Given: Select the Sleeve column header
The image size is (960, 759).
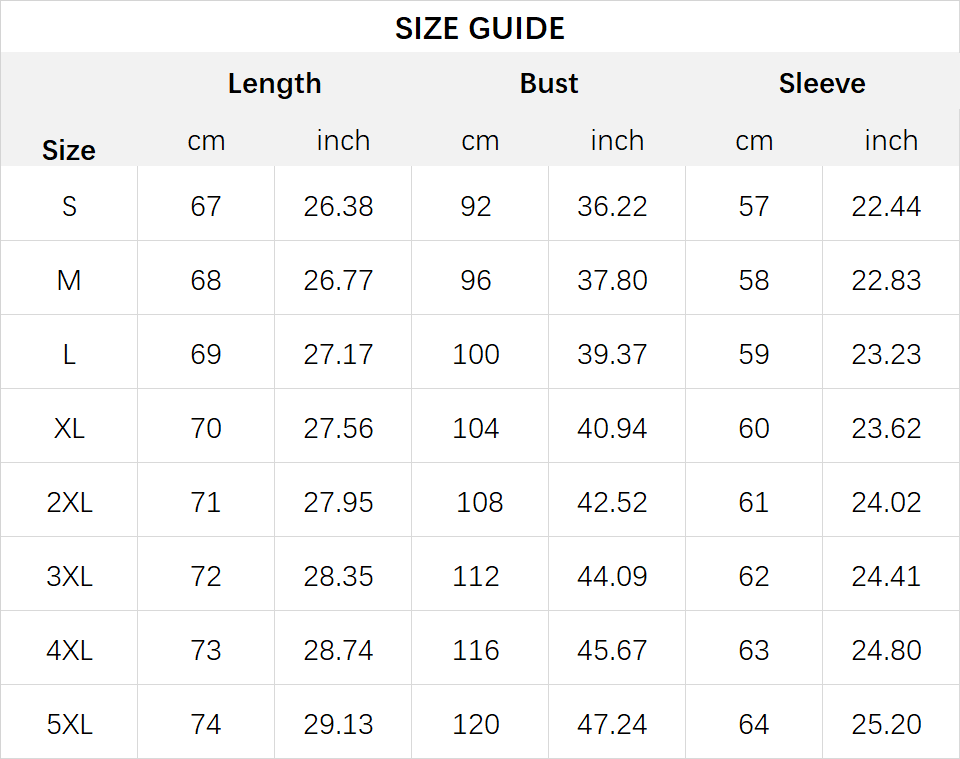Looking at the screenshot, I should coord(822,83).
